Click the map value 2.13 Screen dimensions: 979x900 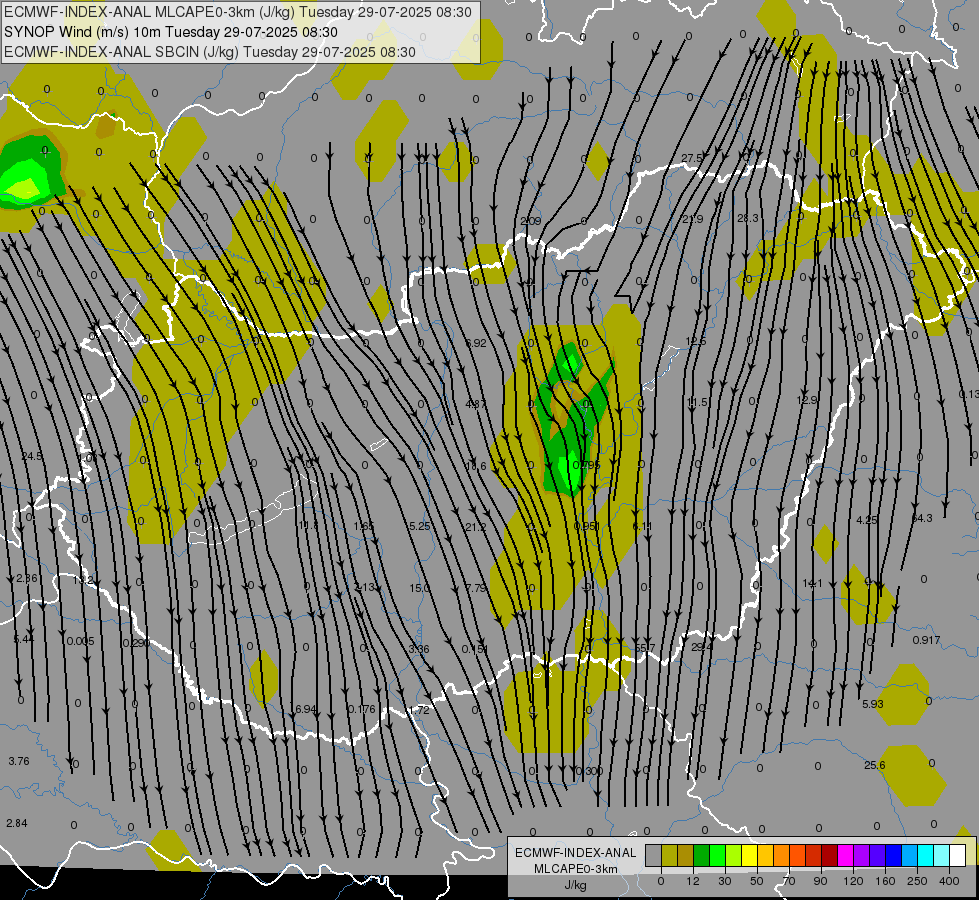click(x=365, y=587)
